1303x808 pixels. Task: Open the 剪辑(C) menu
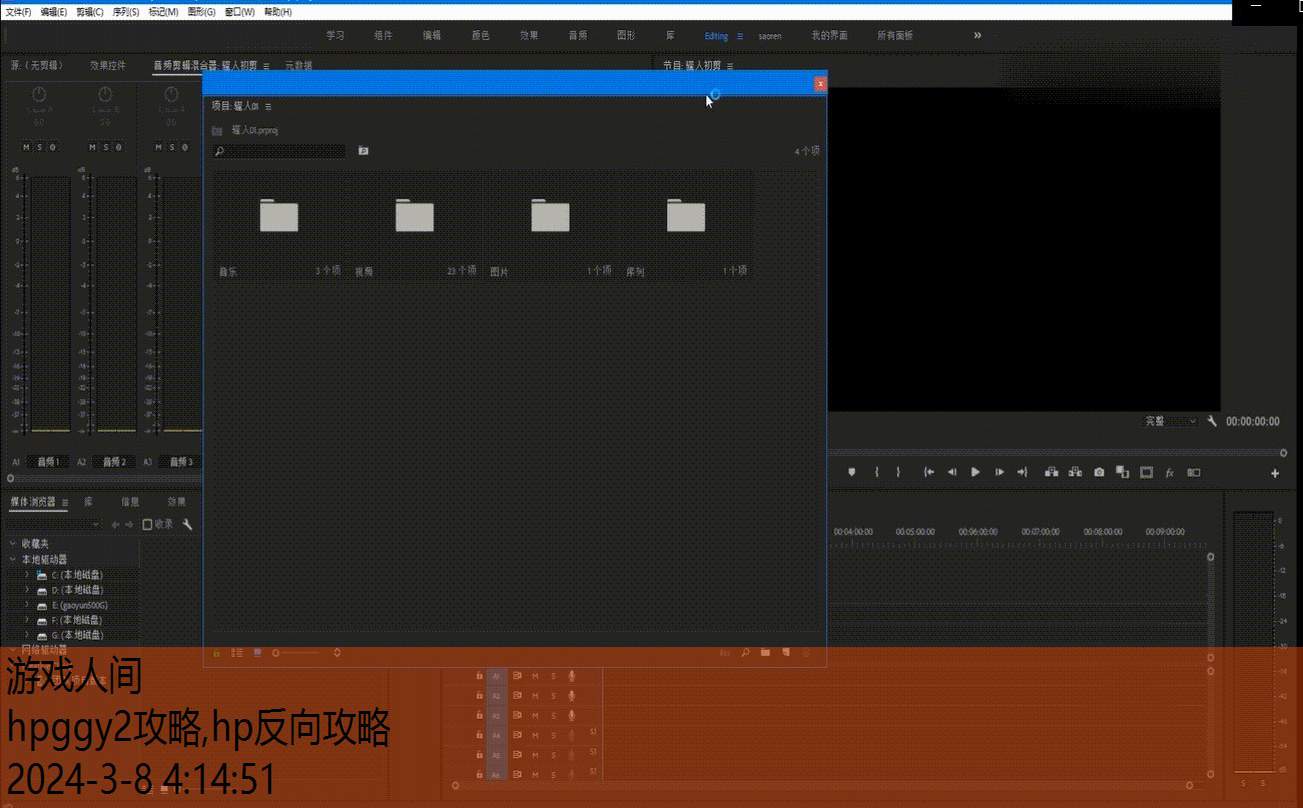pyautogui.click(x=90, y=12)
